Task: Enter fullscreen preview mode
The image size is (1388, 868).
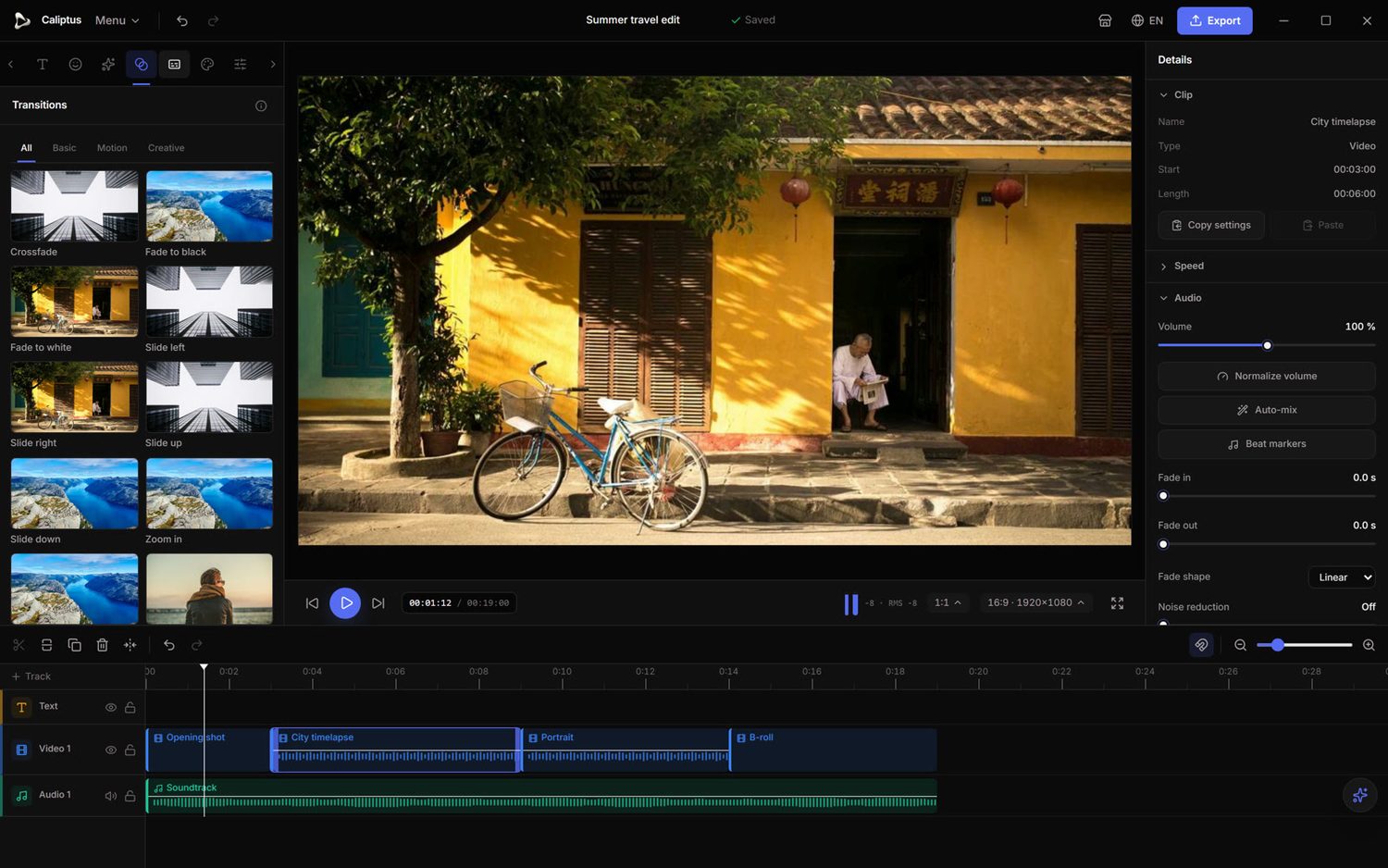Action: (1117, 602)
